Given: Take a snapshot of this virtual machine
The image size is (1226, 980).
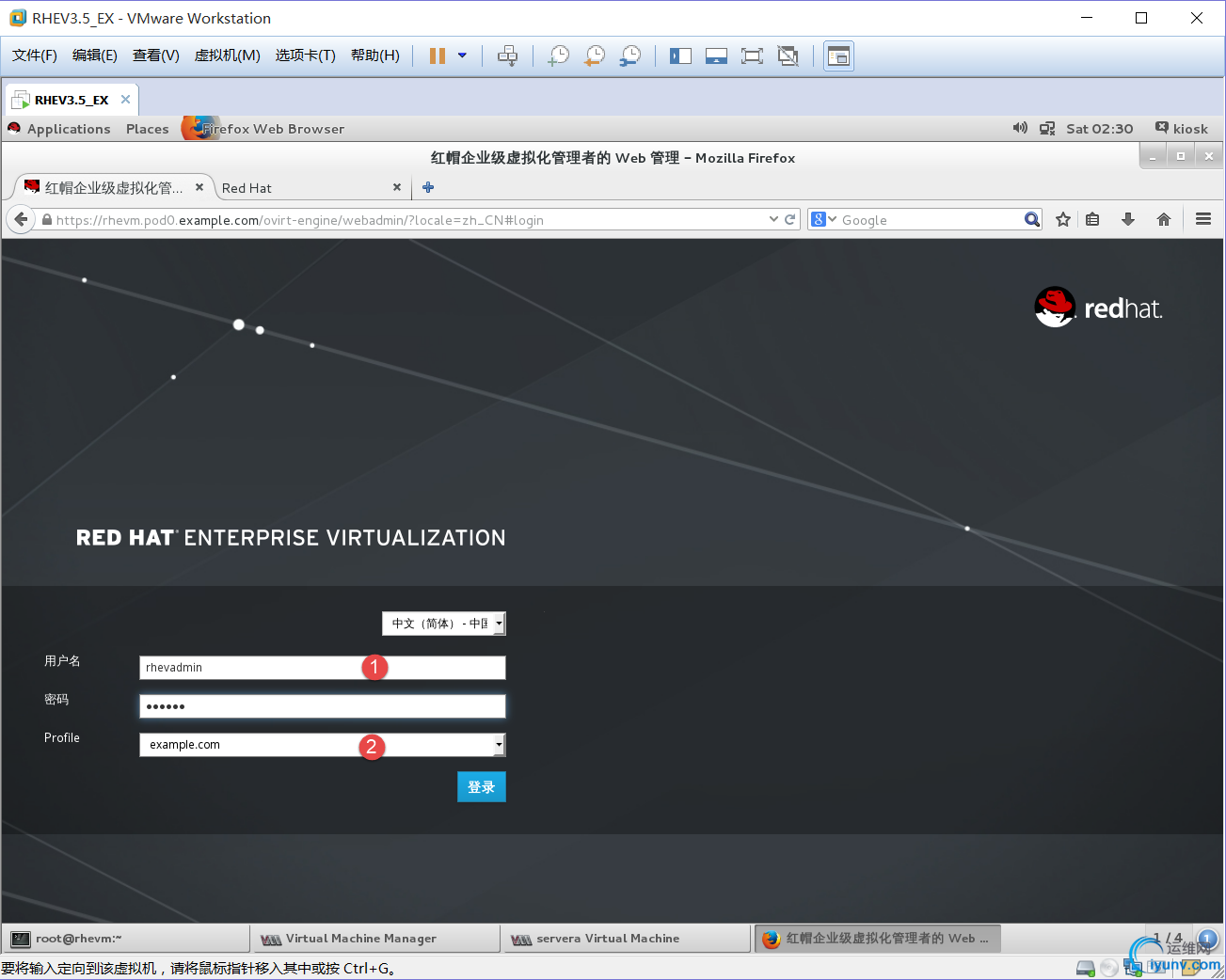Looking at the screenshot, I should (x=559, y=55).
